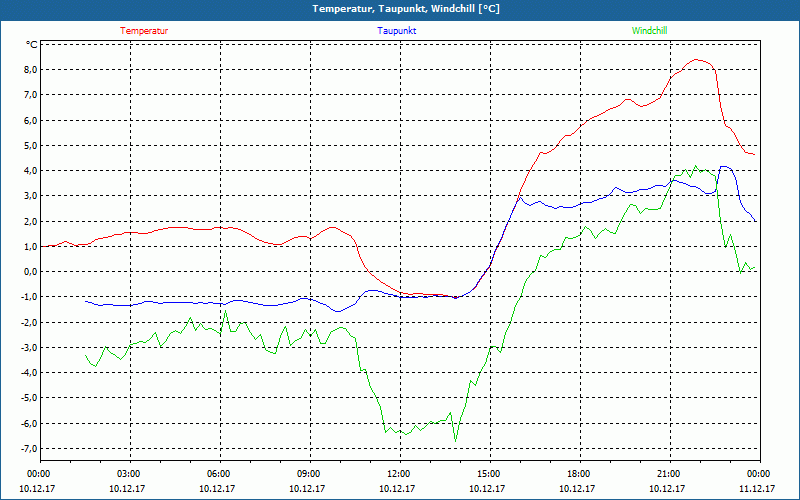
Task: Click the °C unit label on y-axis
Action: [x=31, y=45]
